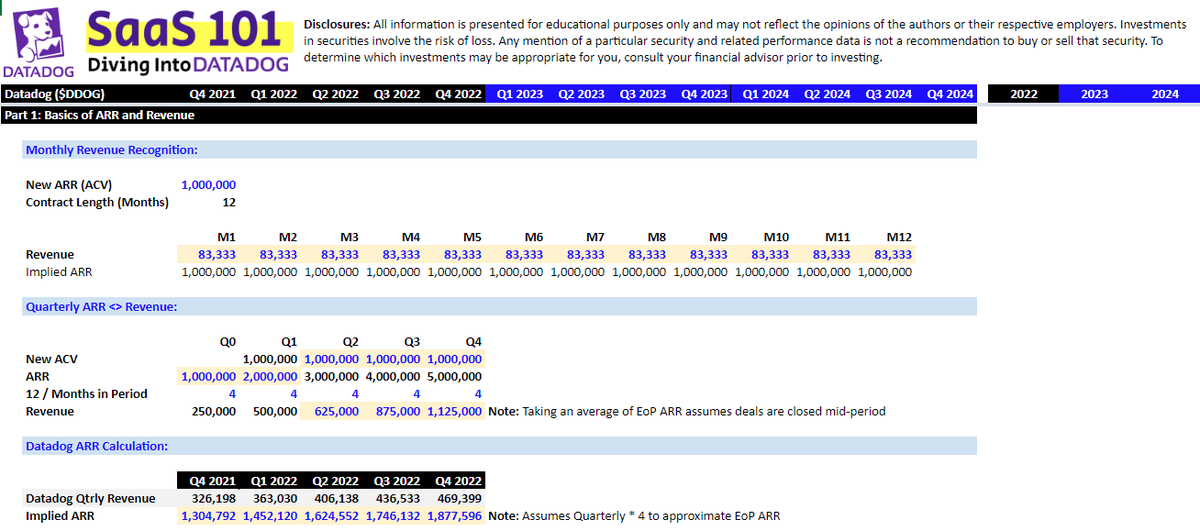Select the M12 month header
Viewport: 1200px width, 531px height.
899,237
